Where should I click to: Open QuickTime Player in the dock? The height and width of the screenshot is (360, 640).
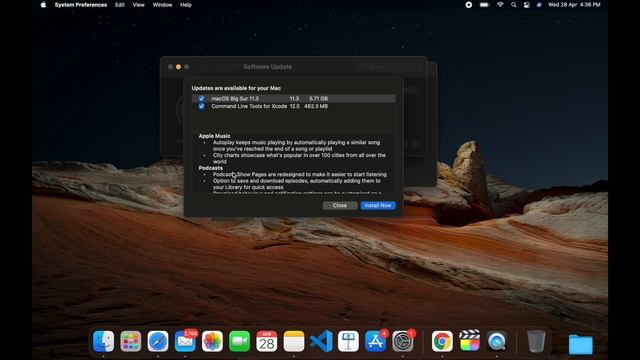click(x=497, y=341)
